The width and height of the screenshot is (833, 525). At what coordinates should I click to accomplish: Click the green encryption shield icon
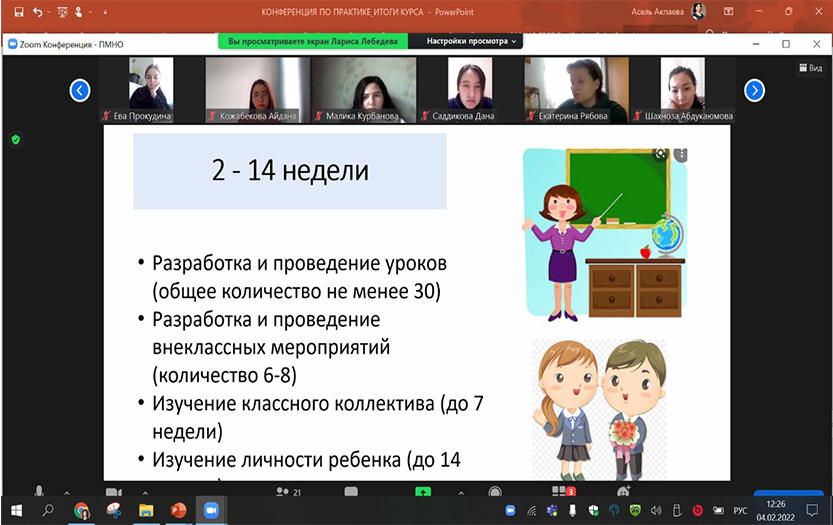click(x=15, y=140)
